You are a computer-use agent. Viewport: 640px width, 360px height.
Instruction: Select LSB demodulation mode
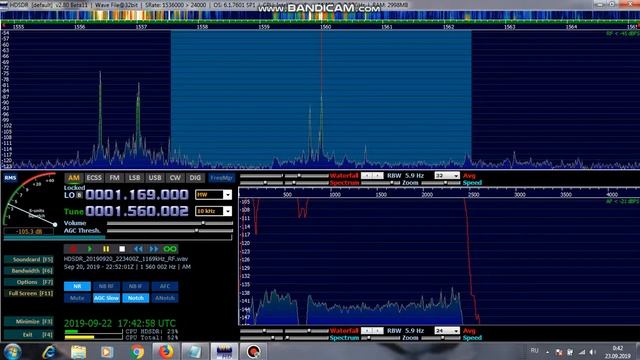click(x=134, y=178)
